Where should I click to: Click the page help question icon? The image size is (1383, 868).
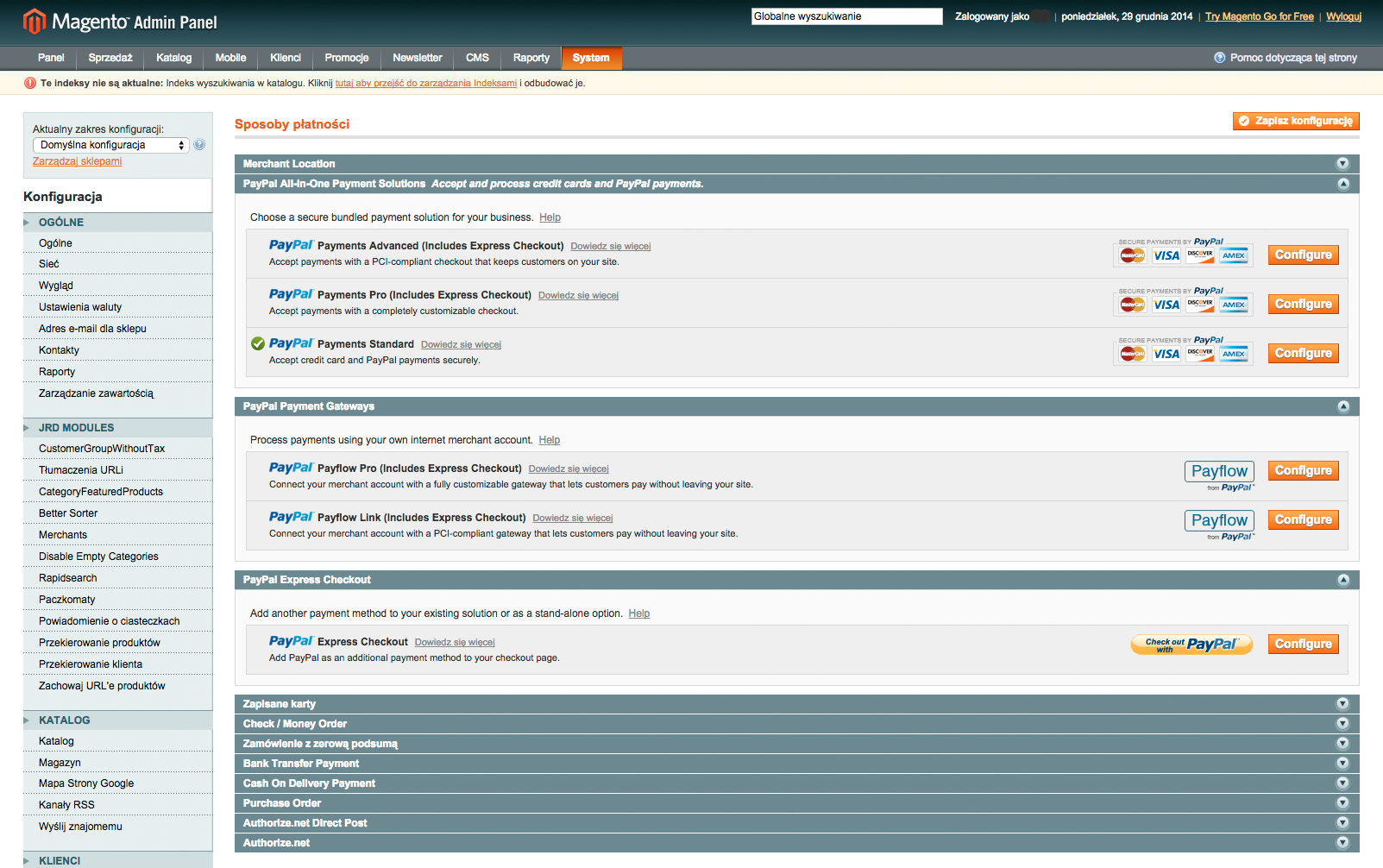(1219, 58)
